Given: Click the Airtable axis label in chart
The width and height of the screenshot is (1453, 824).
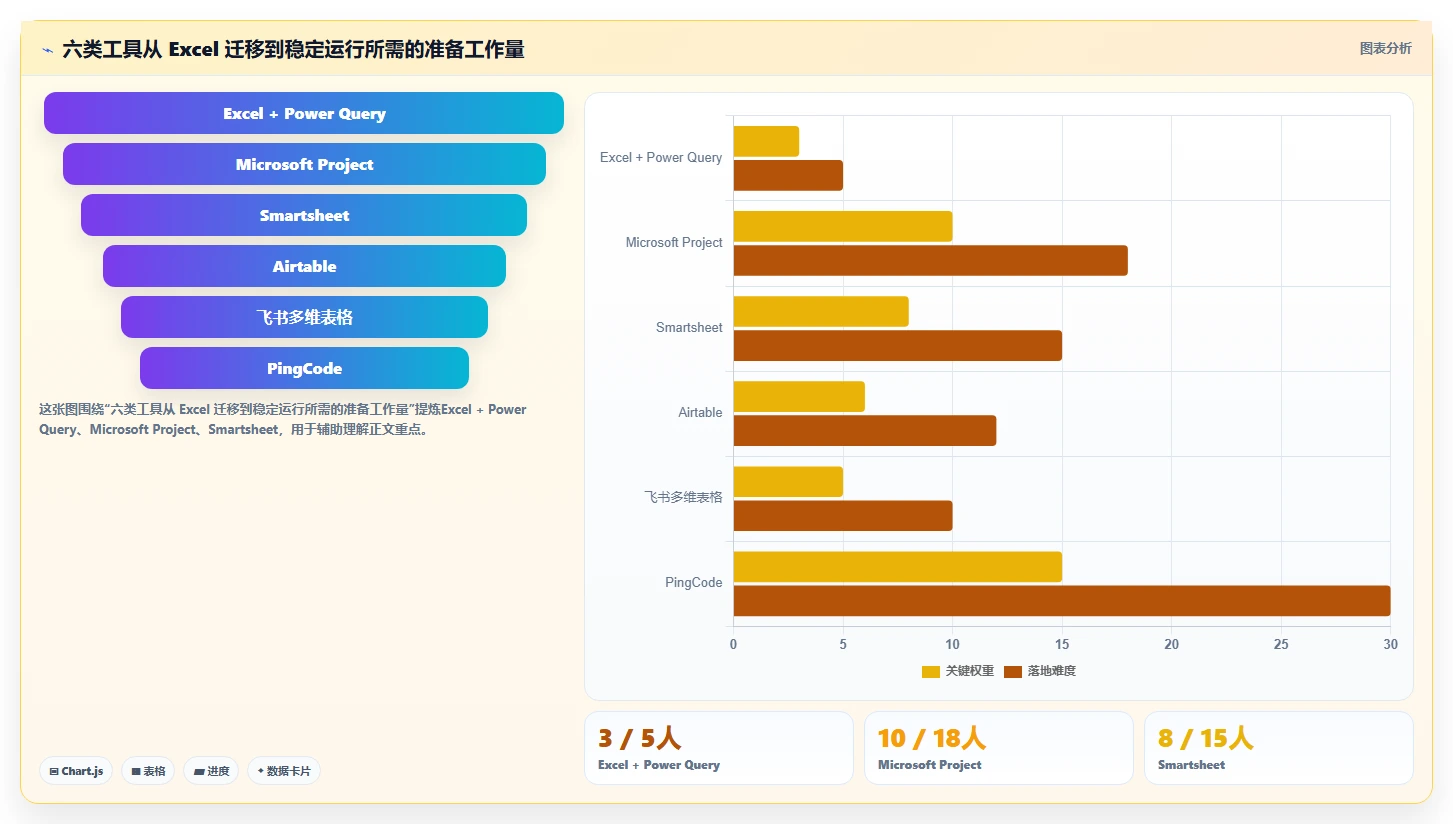Looking at the screenshot, I should point(700,412).
